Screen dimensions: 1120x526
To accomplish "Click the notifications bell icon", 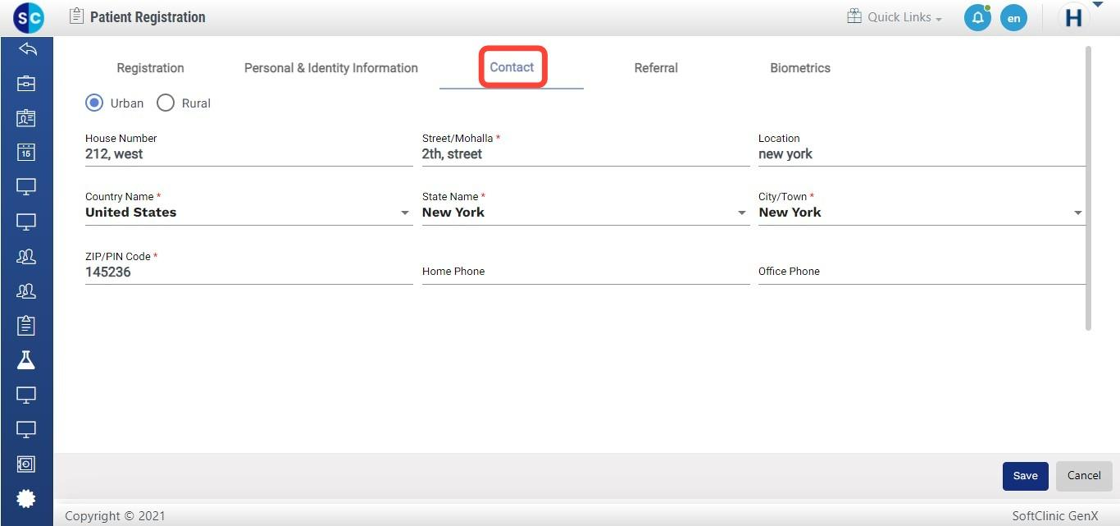I will (x=977, y=18).
